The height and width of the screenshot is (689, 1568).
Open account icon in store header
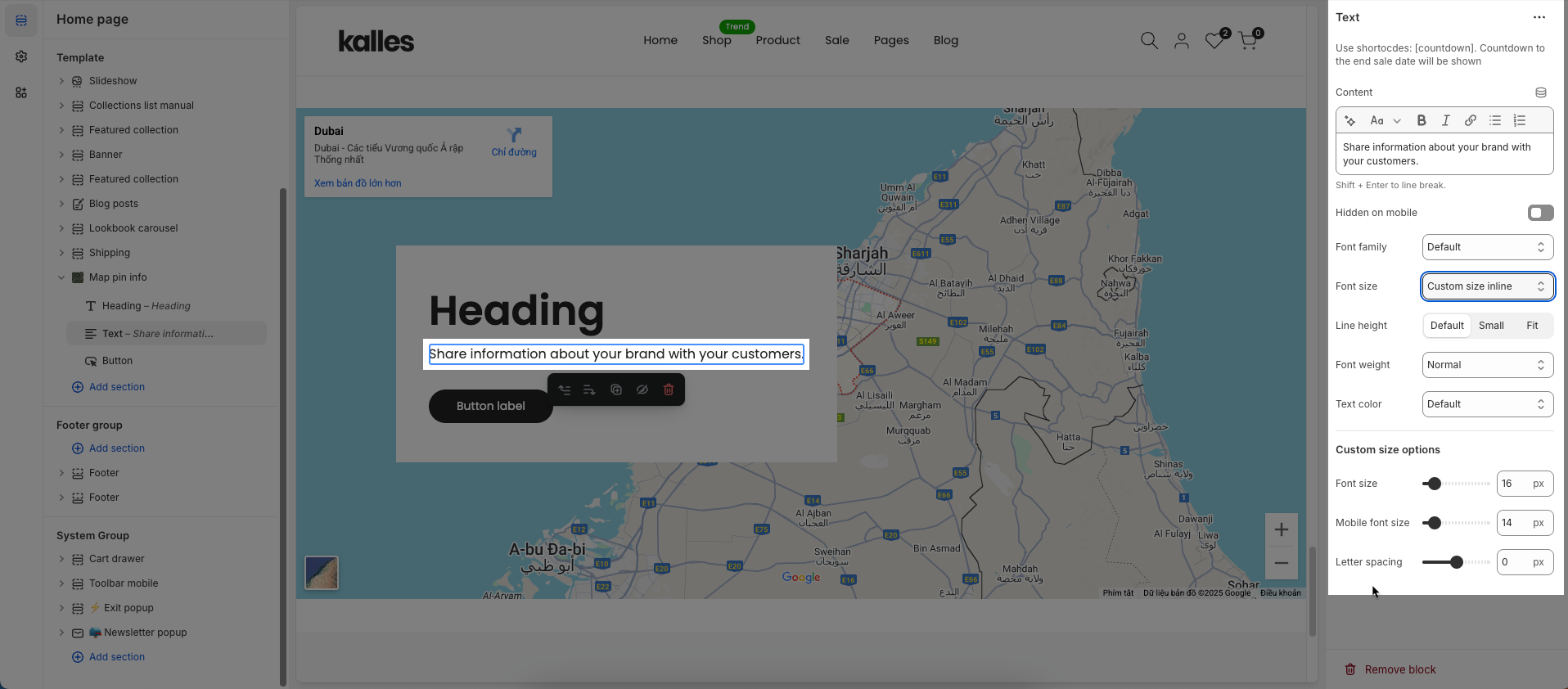1182,40
